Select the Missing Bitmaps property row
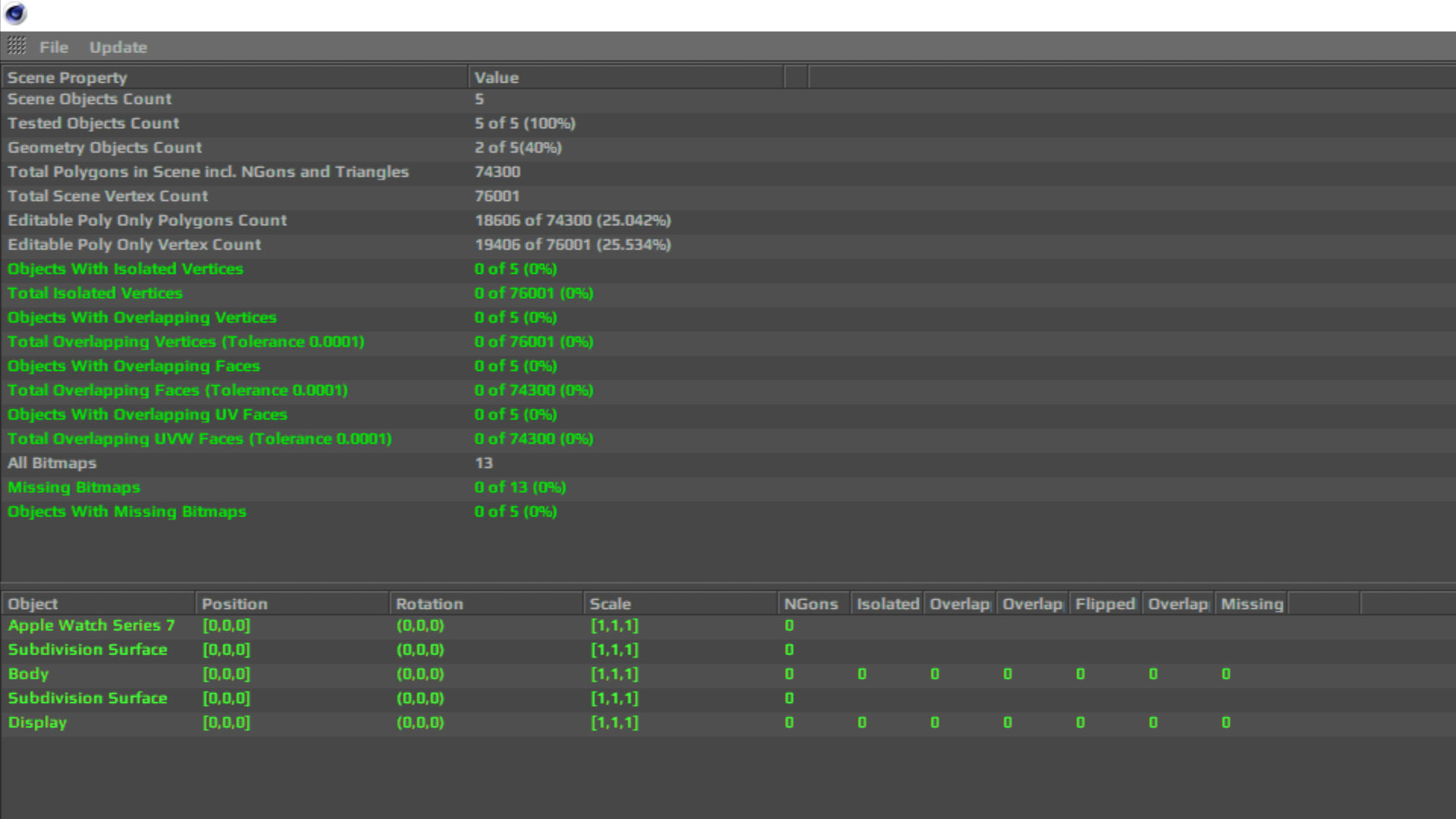Image resolution: width=1456 pixels, height=819 pixels. [74, 488]
